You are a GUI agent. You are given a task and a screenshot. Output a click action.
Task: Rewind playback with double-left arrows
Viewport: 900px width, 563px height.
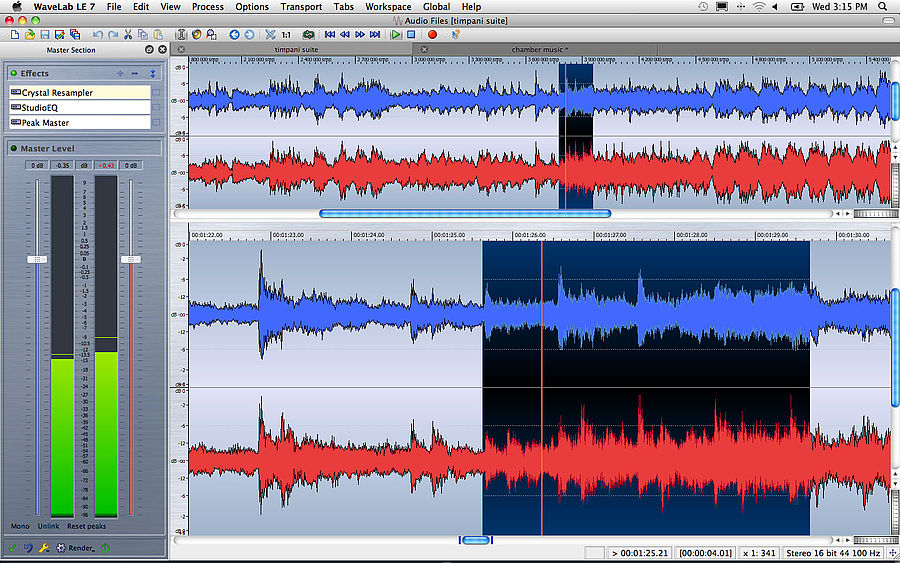click(344, 34)
